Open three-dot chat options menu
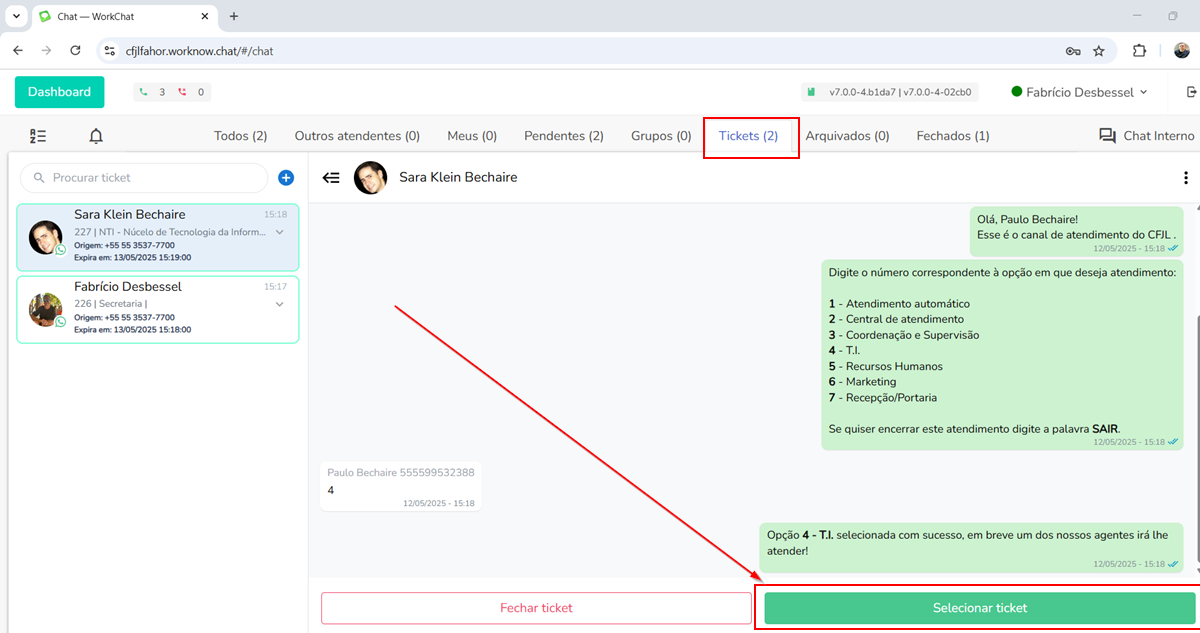Image resolution: width=1200 pixels, height=633 pixels. coord(1186,178)
